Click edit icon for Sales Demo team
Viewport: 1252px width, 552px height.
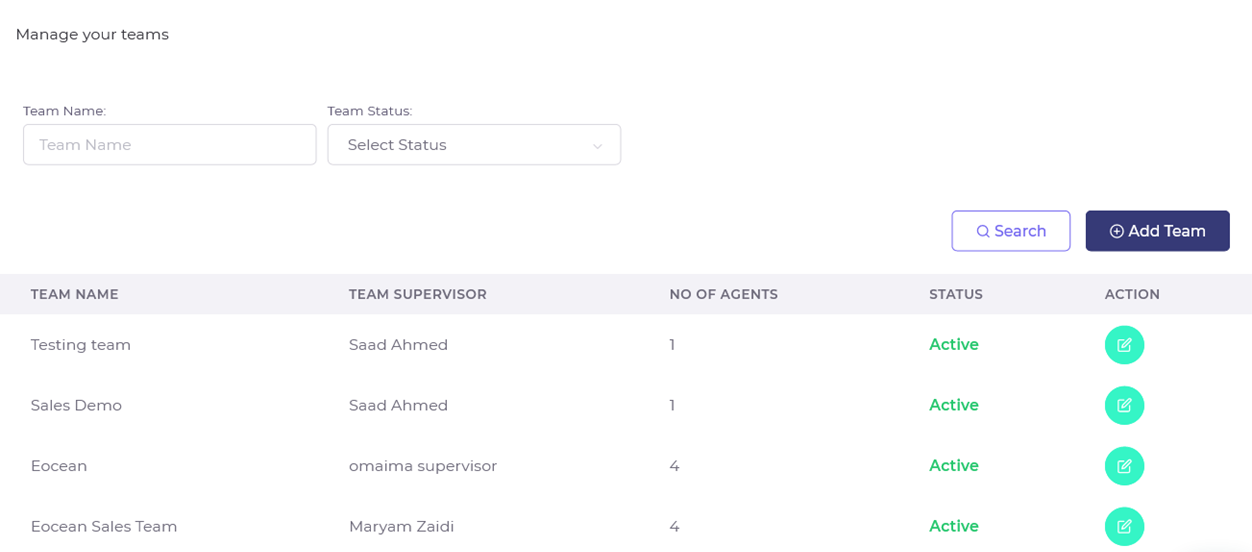[x=1124, y=405]
